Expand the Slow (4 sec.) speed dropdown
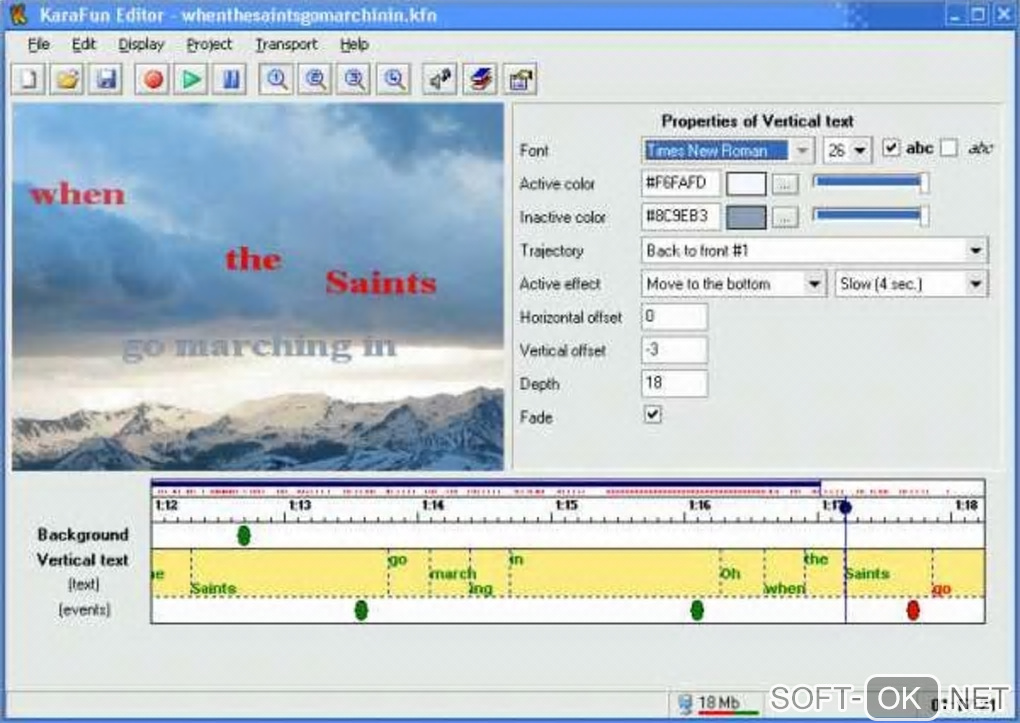Viewport: 1020px width, 723px height. click(975, 284)
